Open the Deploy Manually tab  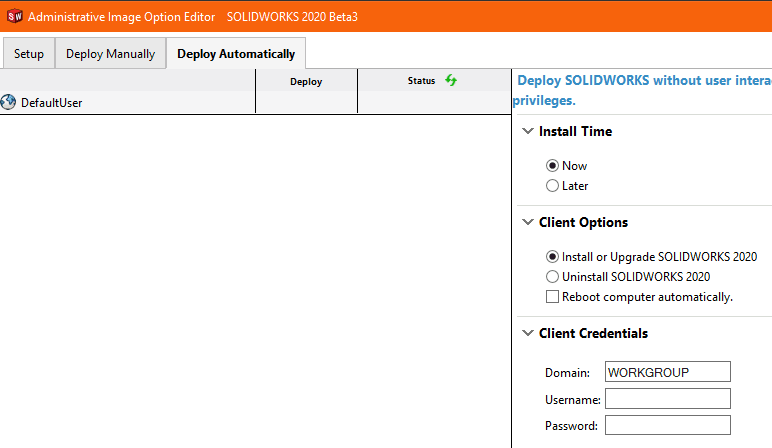110,54
